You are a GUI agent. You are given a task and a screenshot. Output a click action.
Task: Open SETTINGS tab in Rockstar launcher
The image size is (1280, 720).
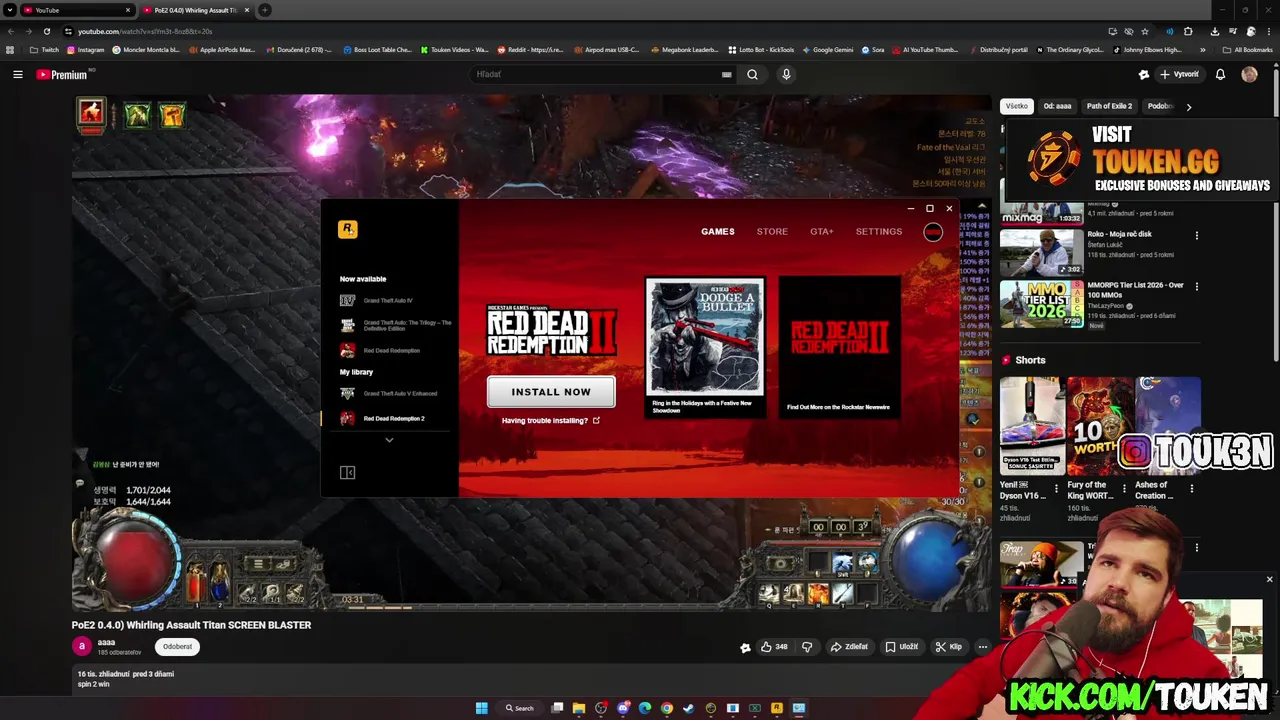pos(879,231)
